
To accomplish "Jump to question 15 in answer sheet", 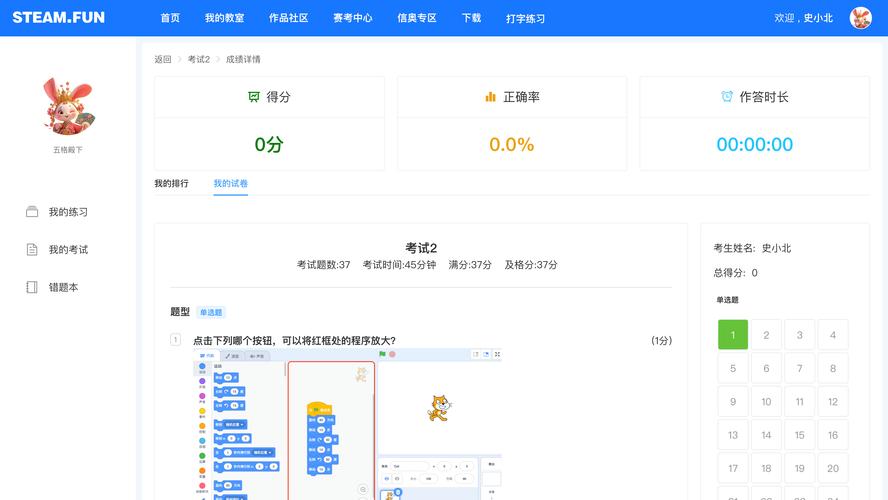I will tap(800, 435).
